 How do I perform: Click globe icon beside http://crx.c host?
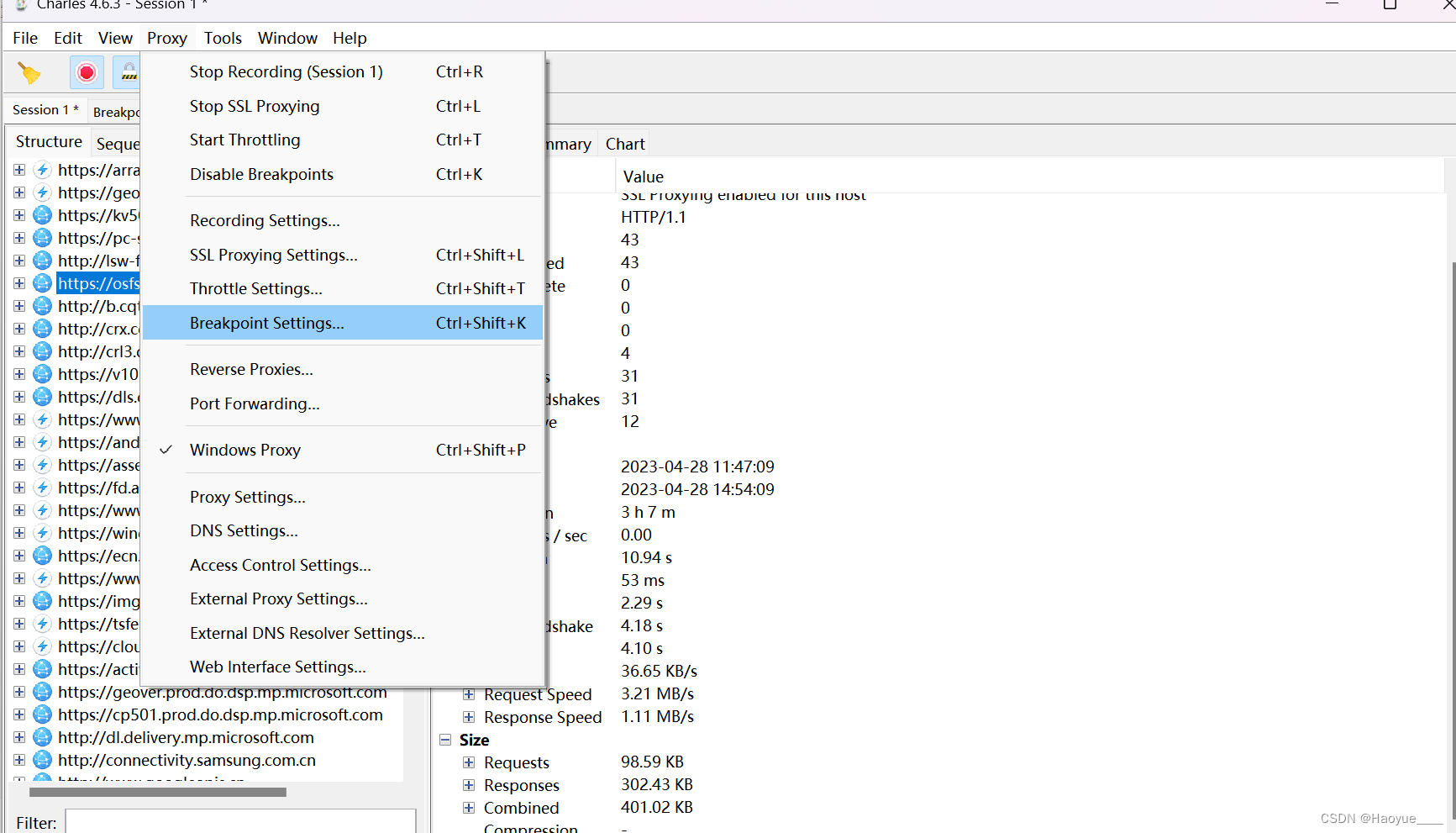click(x=42, y=329)
